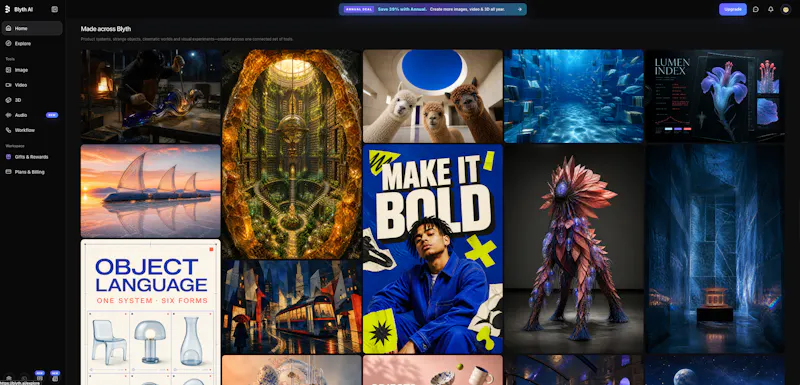800x385 pixels.
Task: Open the pink mug and bowl image
Action: click(433, 370)
